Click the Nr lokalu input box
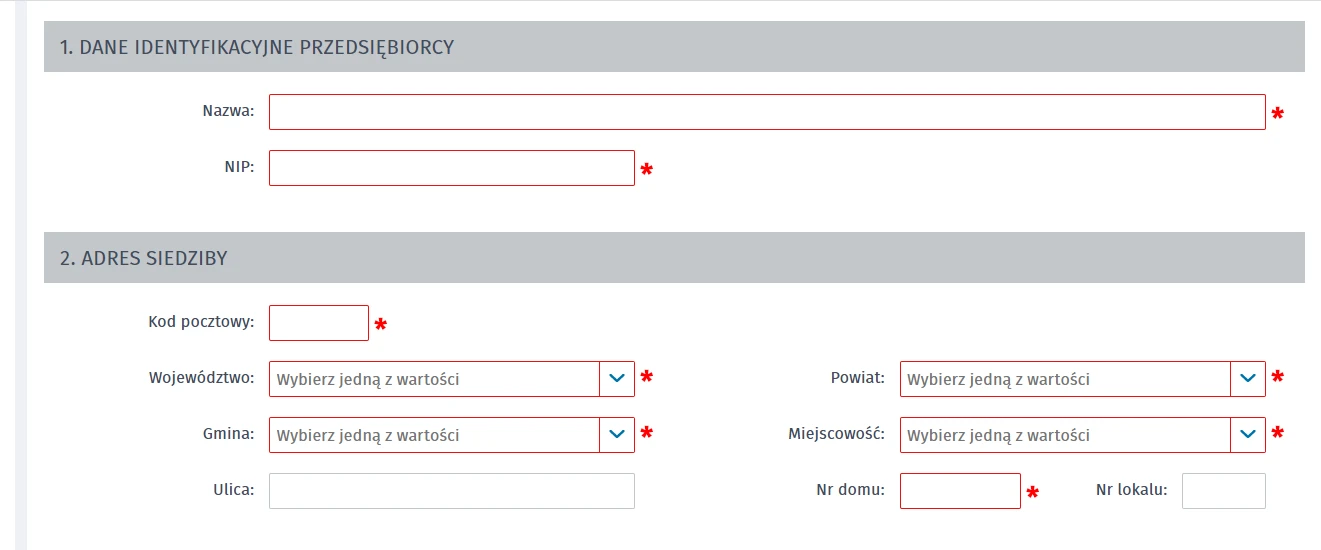The width and height of the screenshot is (1321, 550). 1224,491
